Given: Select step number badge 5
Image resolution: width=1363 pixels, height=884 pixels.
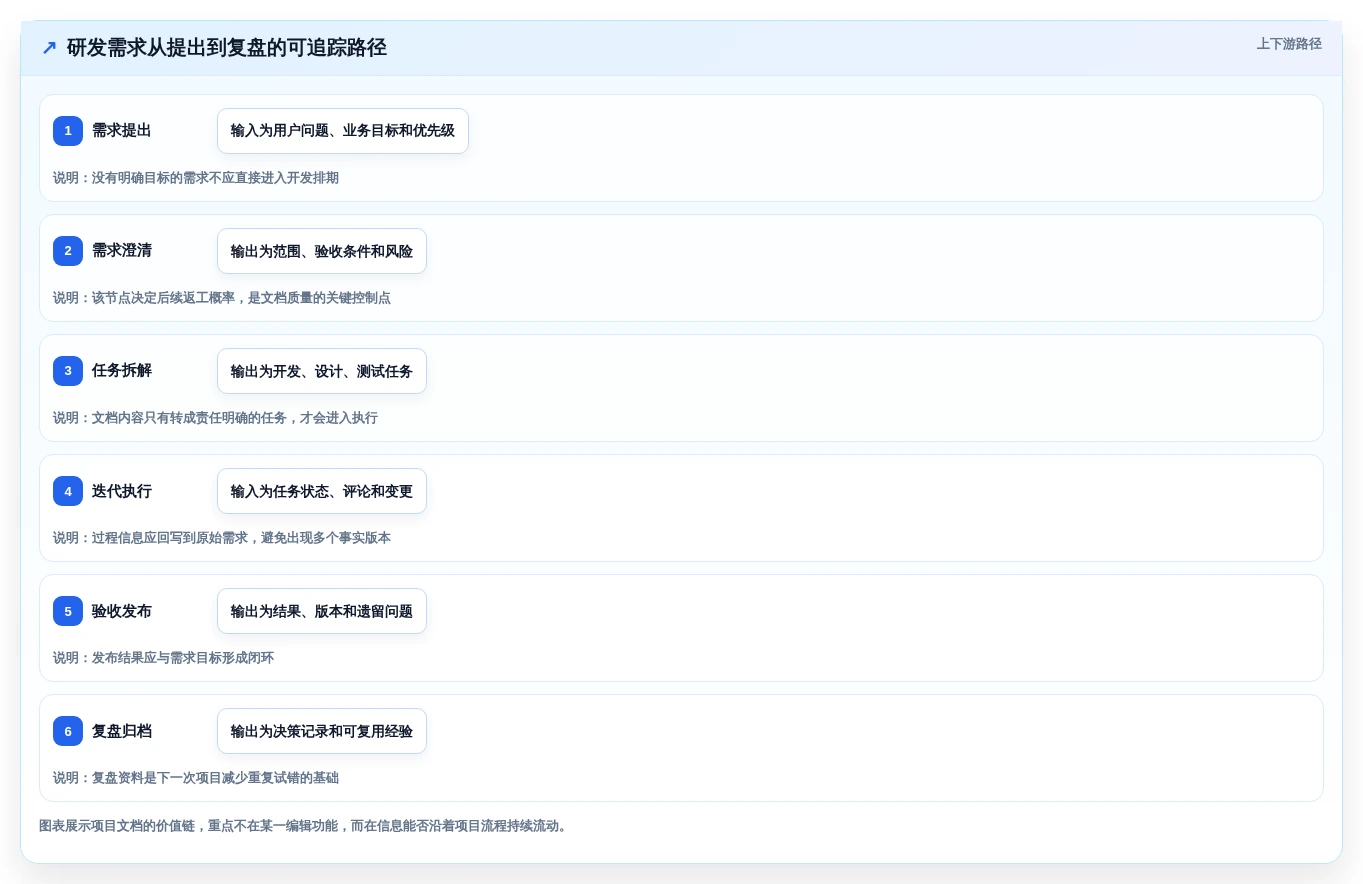Looking at the screenshot, I should 68,611.
